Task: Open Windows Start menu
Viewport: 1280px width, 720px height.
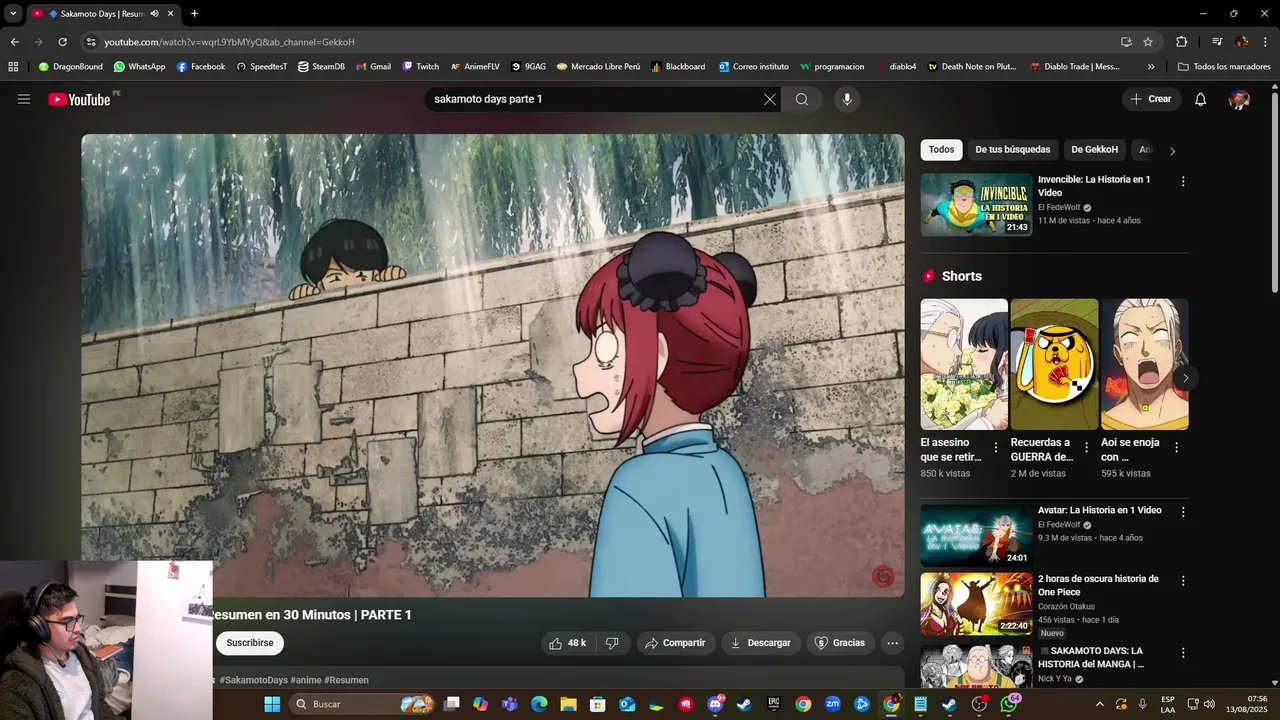Action: [x=272, y=704]
